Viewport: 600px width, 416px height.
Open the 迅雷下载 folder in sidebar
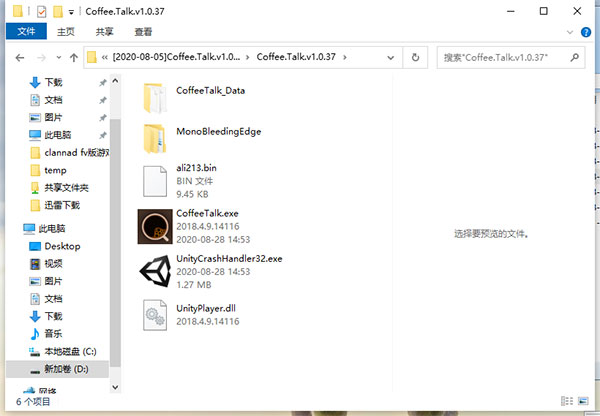(62, 206)
